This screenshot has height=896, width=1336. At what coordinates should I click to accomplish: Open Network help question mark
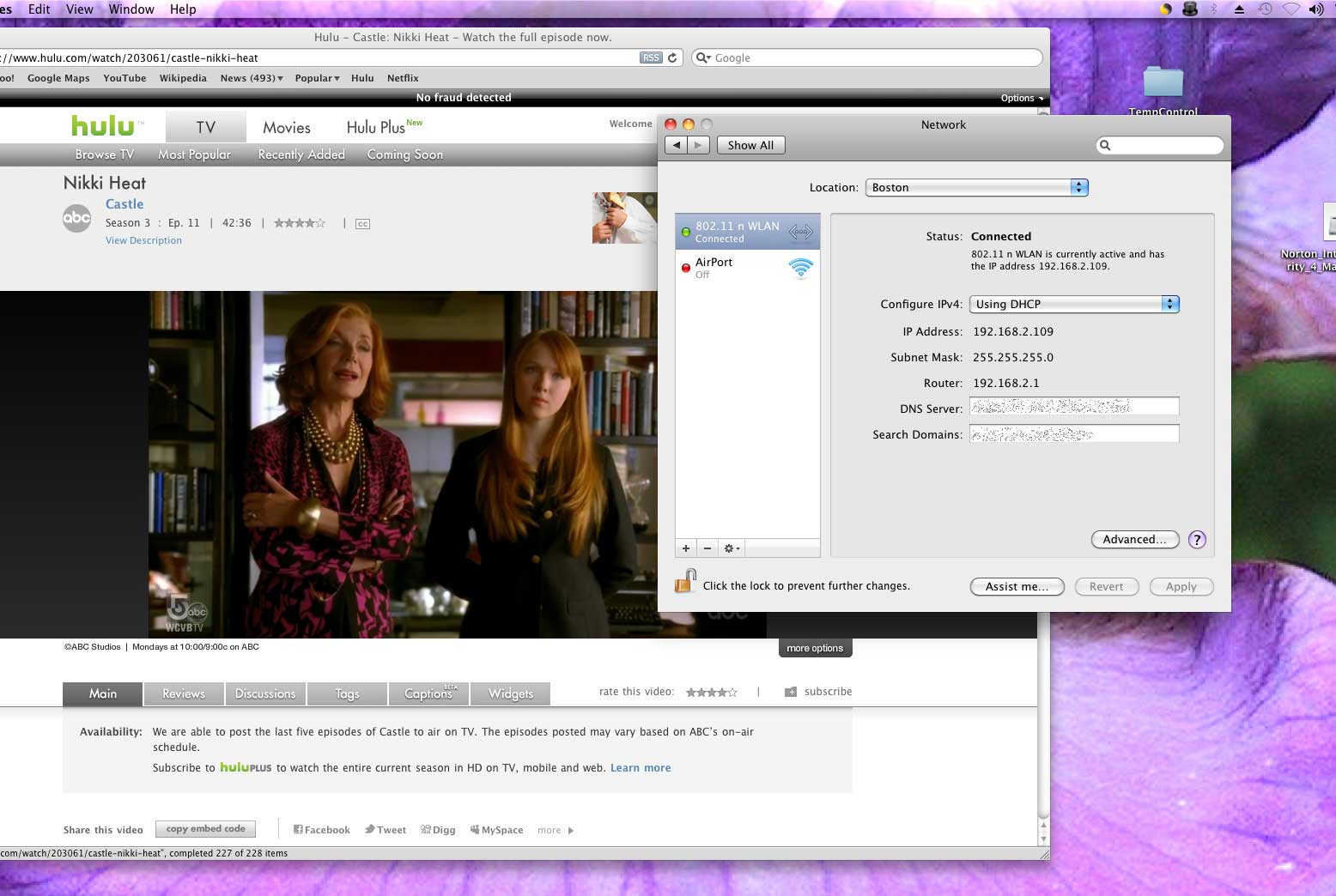point(1197,540)
